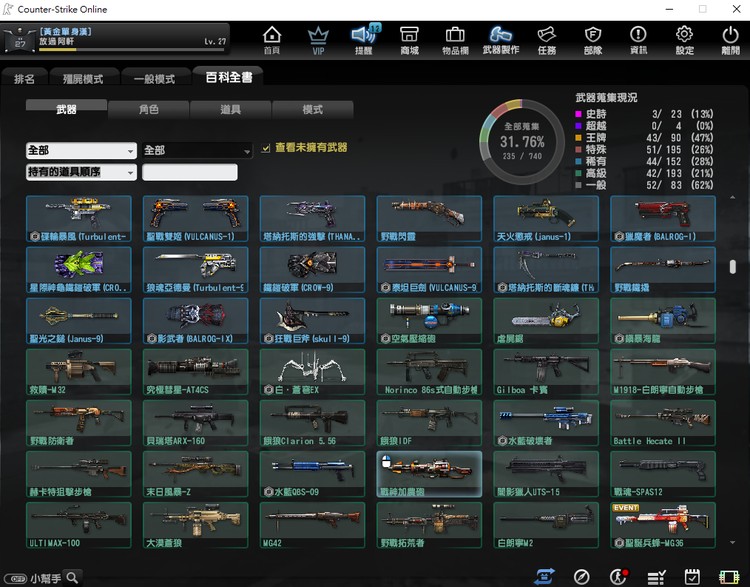Expand the first 全部 category dropdown

(x=81, y=150)
